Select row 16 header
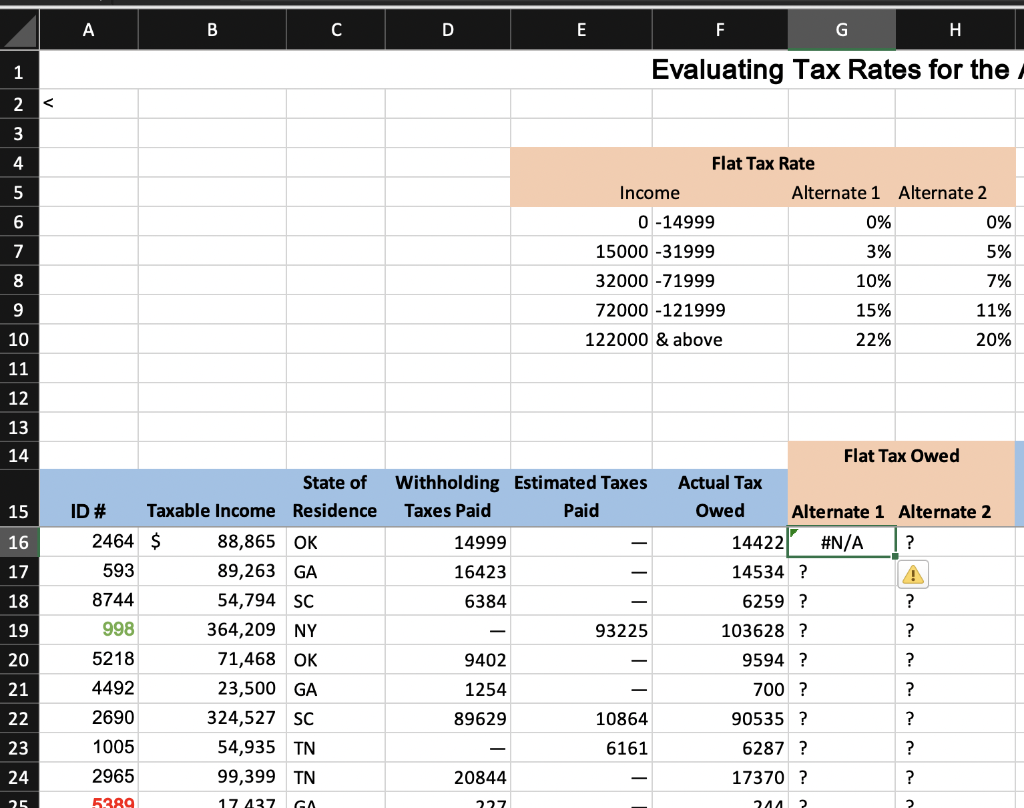The width and height of the screenshot is (1024, 808). click(19, 542)
